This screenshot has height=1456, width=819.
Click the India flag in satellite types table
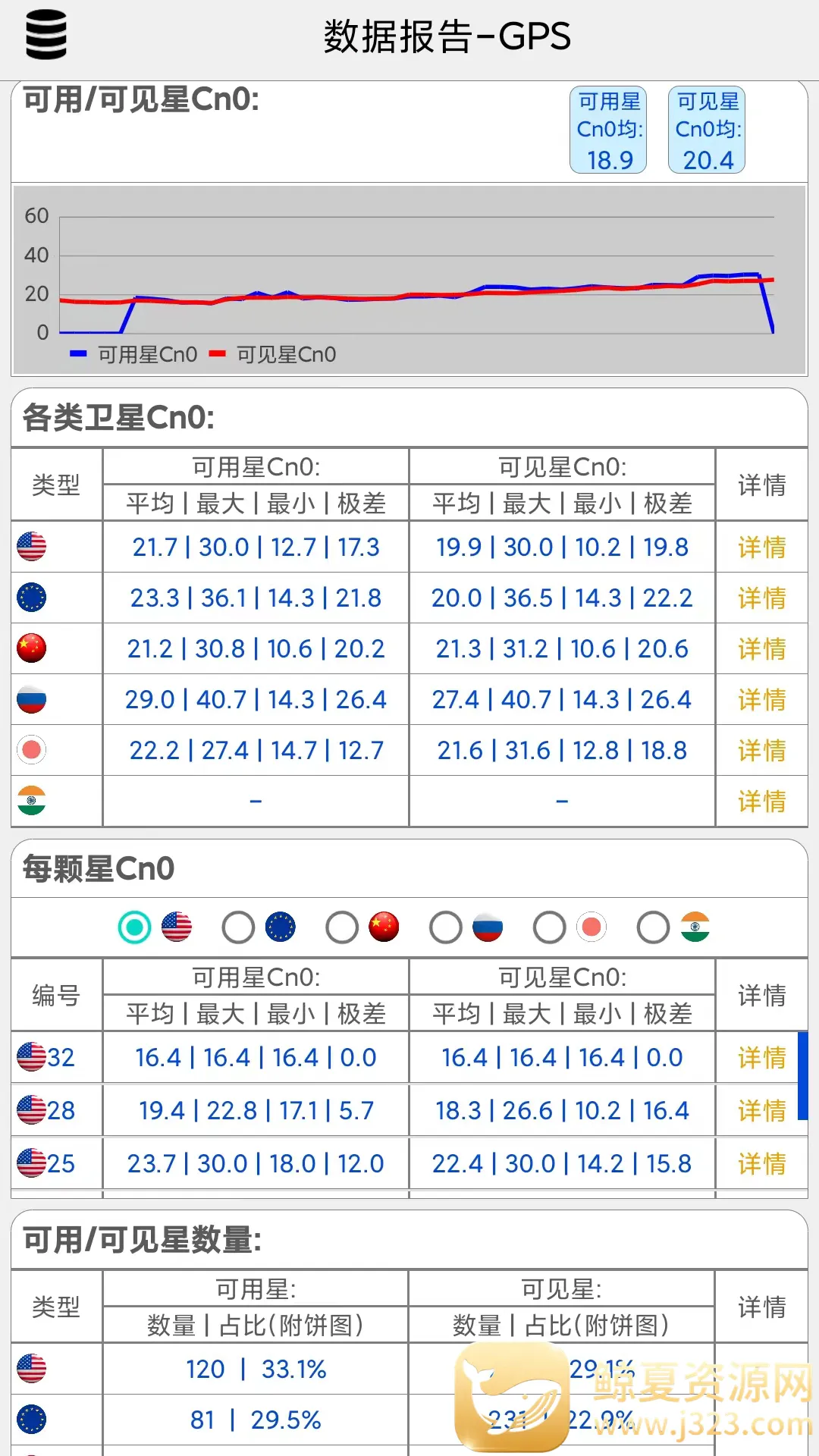[x=32, y=801]
